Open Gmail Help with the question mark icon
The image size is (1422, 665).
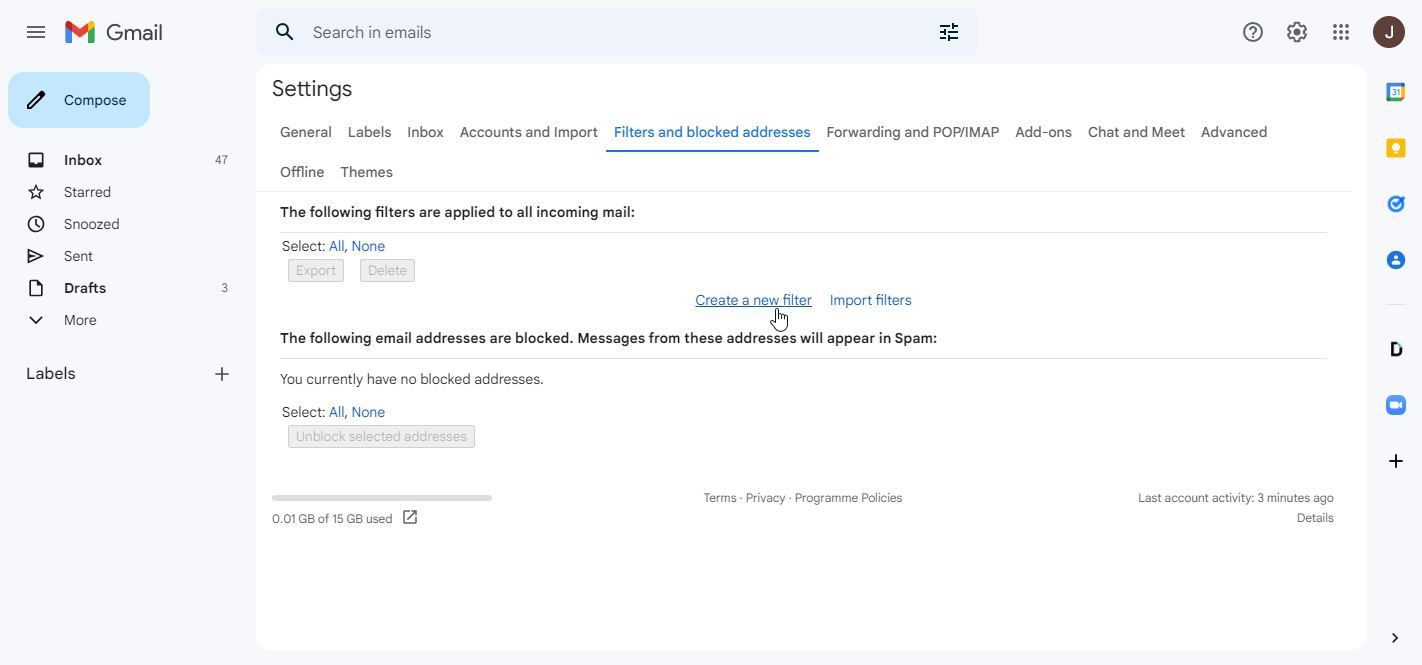pos(1252,32)
